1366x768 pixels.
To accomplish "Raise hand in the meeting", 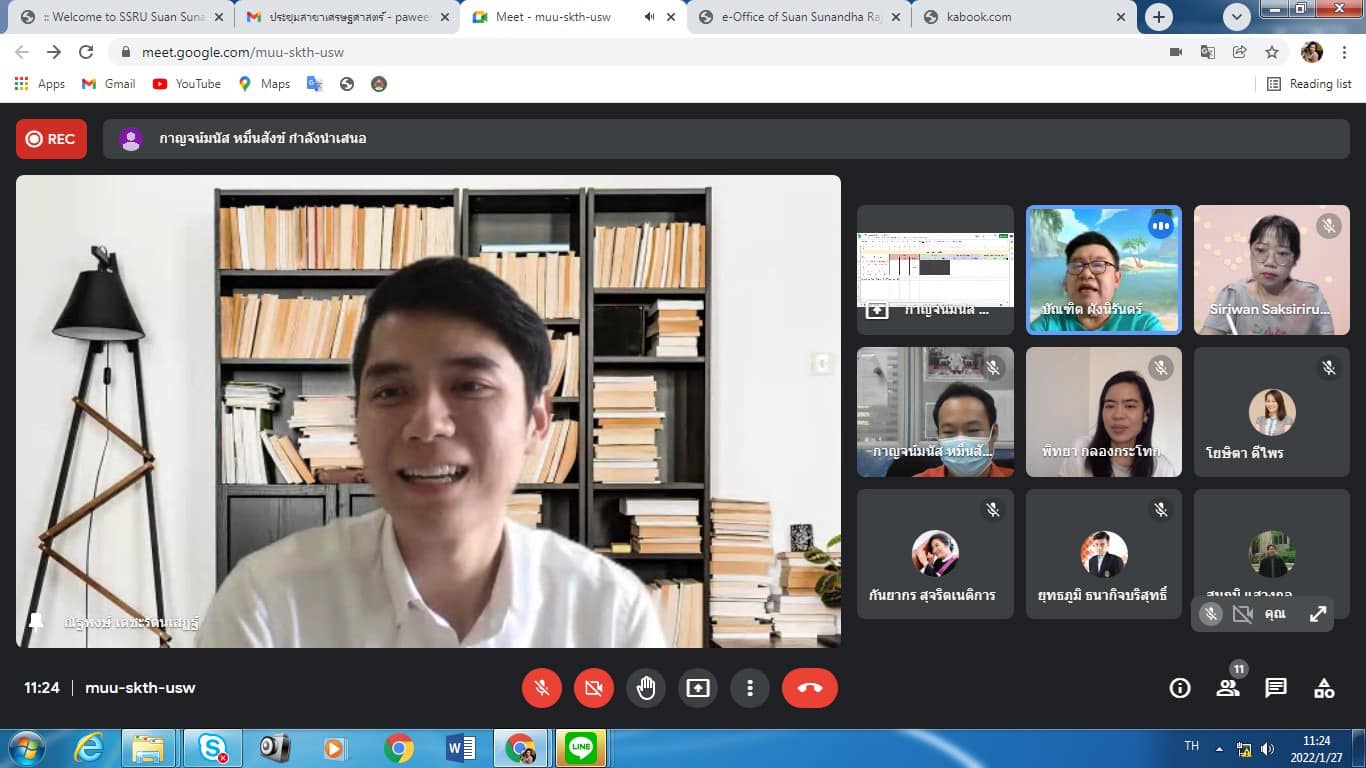I will pyautogui.click(x=646, y=688).
